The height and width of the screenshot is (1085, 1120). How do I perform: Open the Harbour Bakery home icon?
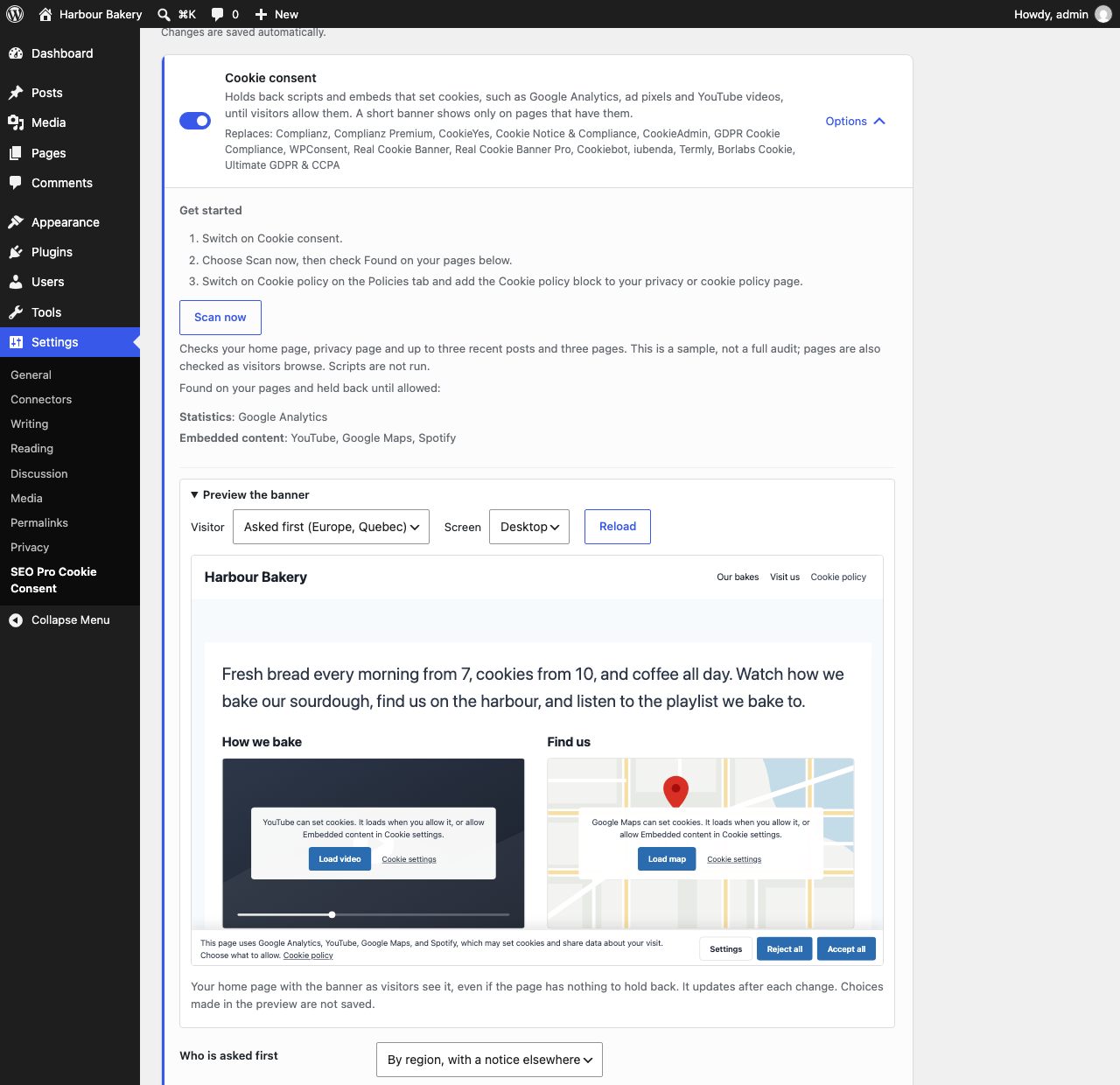pyautogui.click(x=45, y=14)
